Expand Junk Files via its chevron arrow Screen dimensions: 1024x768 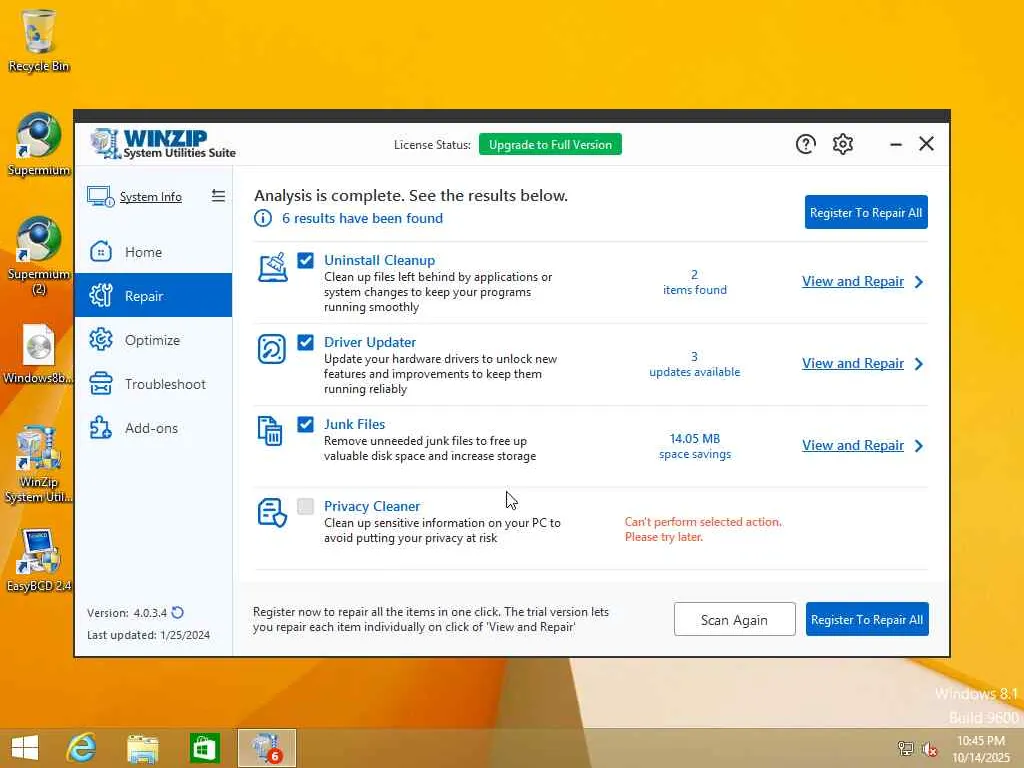(919, 445)
